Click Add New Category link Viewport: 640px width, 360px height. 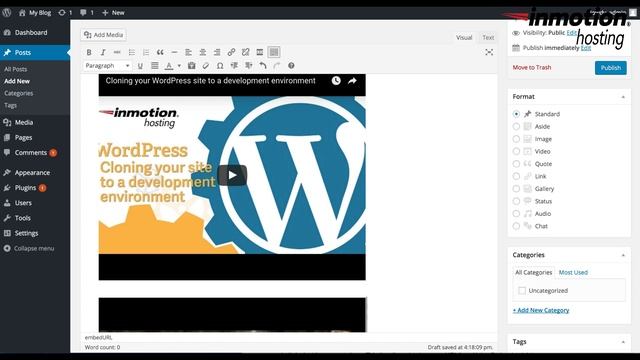[x=541, y=310]
